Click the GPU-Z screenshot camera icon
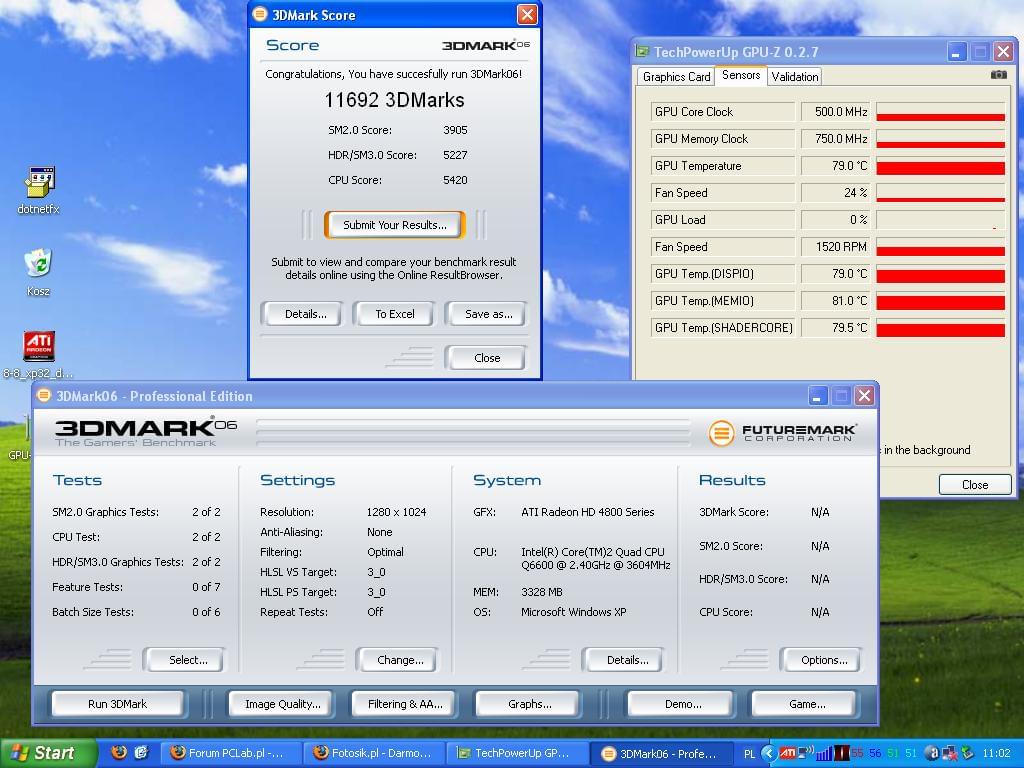1024x768 pixels. point(998,74)
